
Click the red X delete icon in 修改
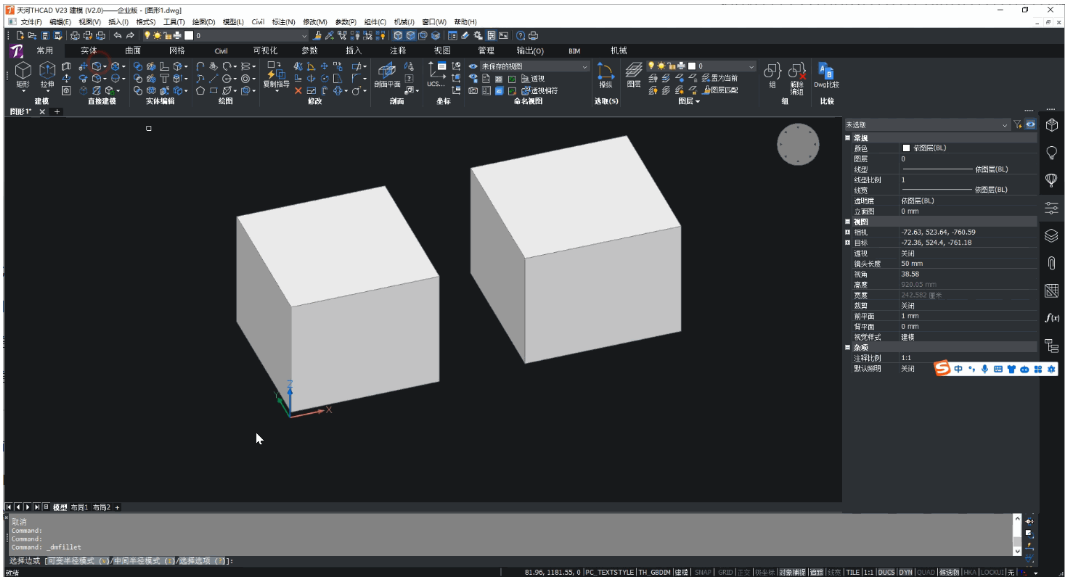(298, 91)
